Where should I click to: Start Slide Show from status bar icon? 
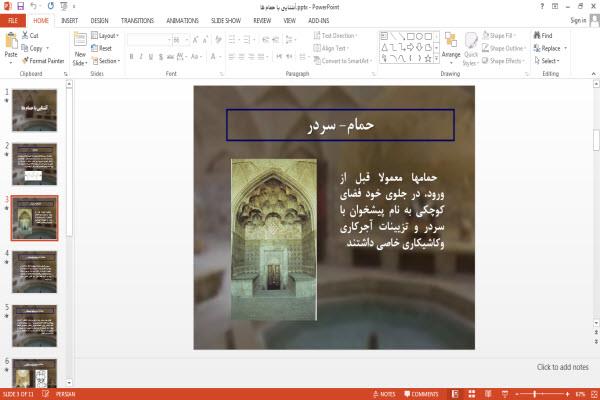click(x=505, y=394)
